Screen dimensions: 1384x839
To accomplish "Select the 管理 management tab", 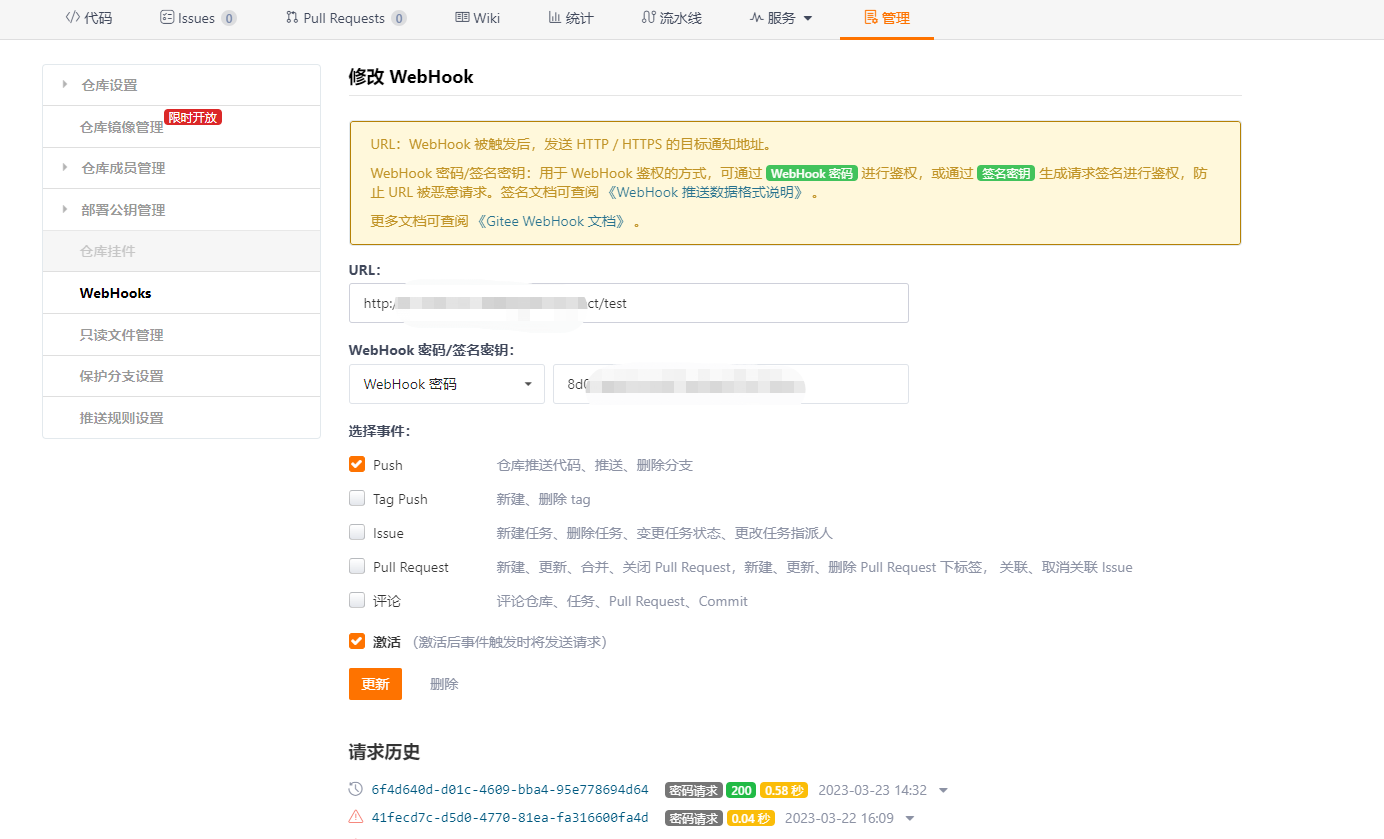I will click(887, 18).
